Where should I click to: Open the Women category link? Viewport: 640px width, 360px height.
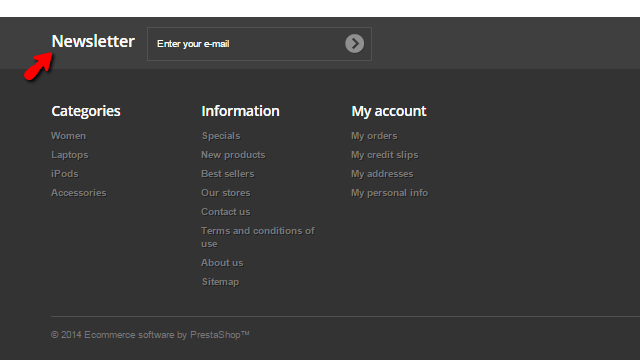coord(69,136)
